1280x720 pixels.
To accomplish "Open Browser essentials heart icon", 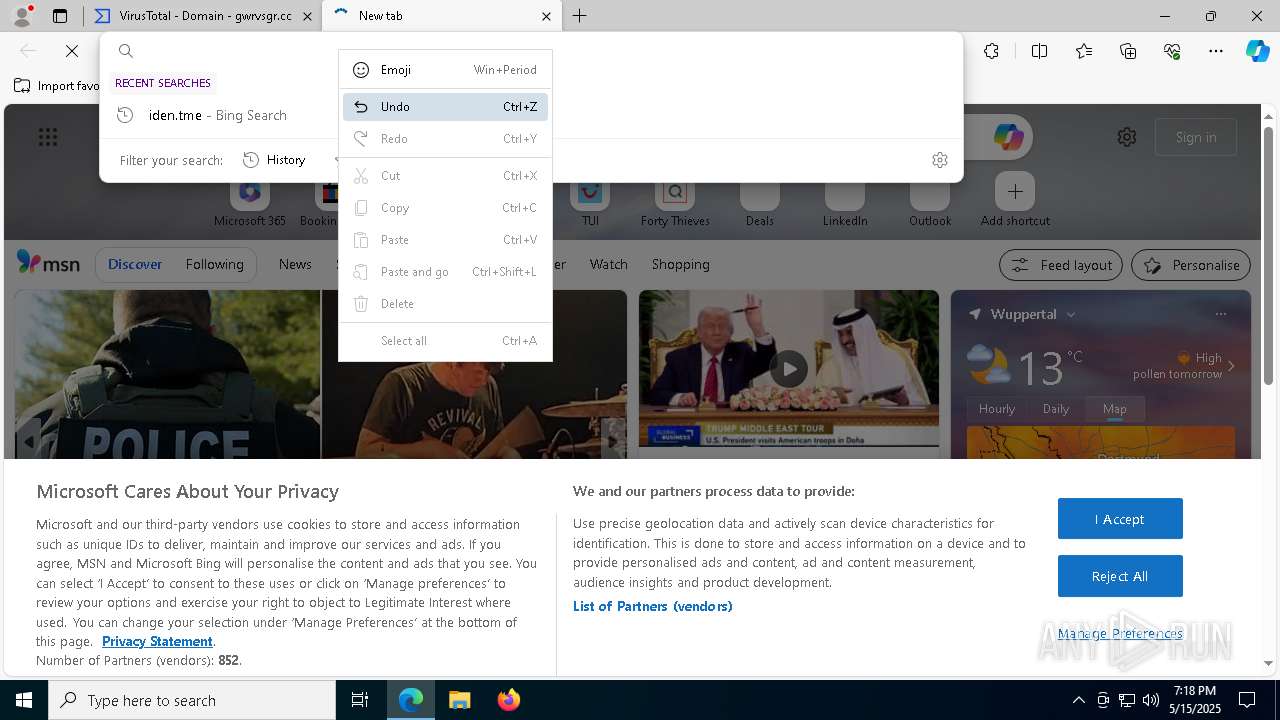I will 1172,51.
